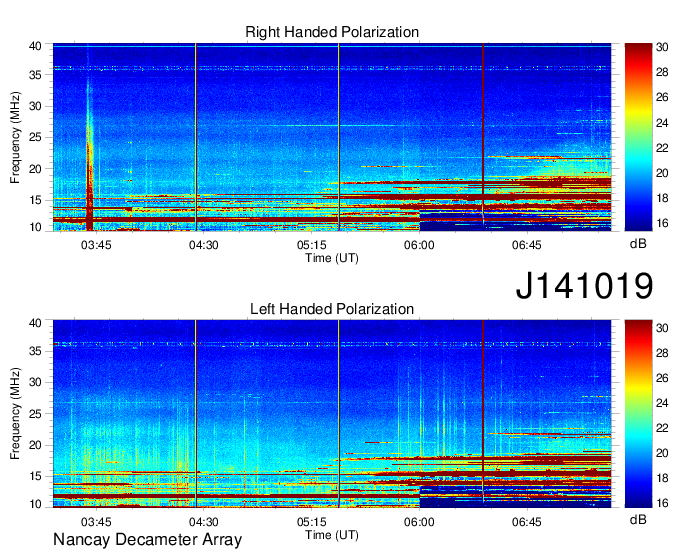Click the 30 dB value on the top color bar
Screen dimensions: 680x552
pos(662,47)
